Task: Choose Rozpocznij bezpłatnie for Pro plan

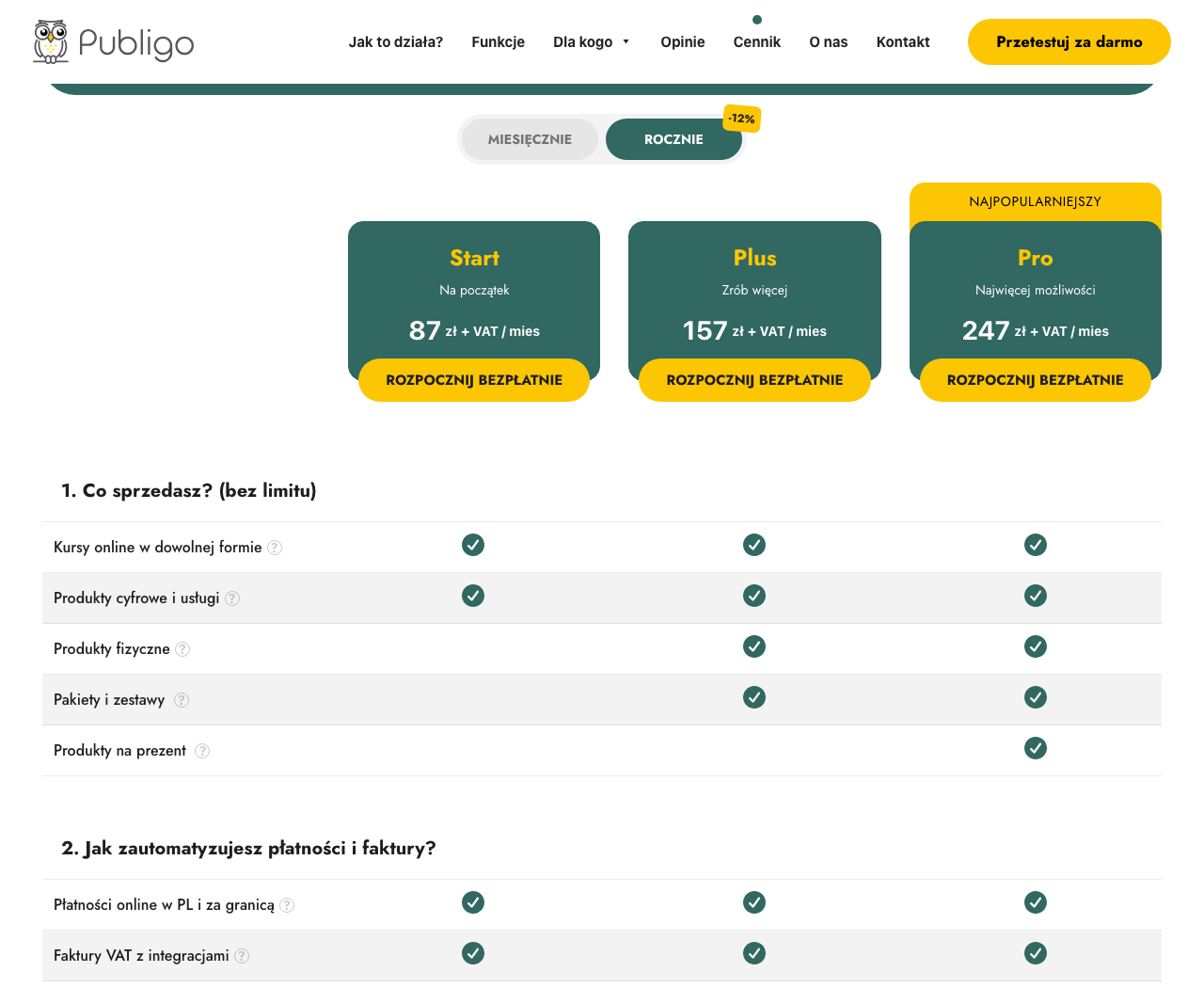Action: point(1036,380)
